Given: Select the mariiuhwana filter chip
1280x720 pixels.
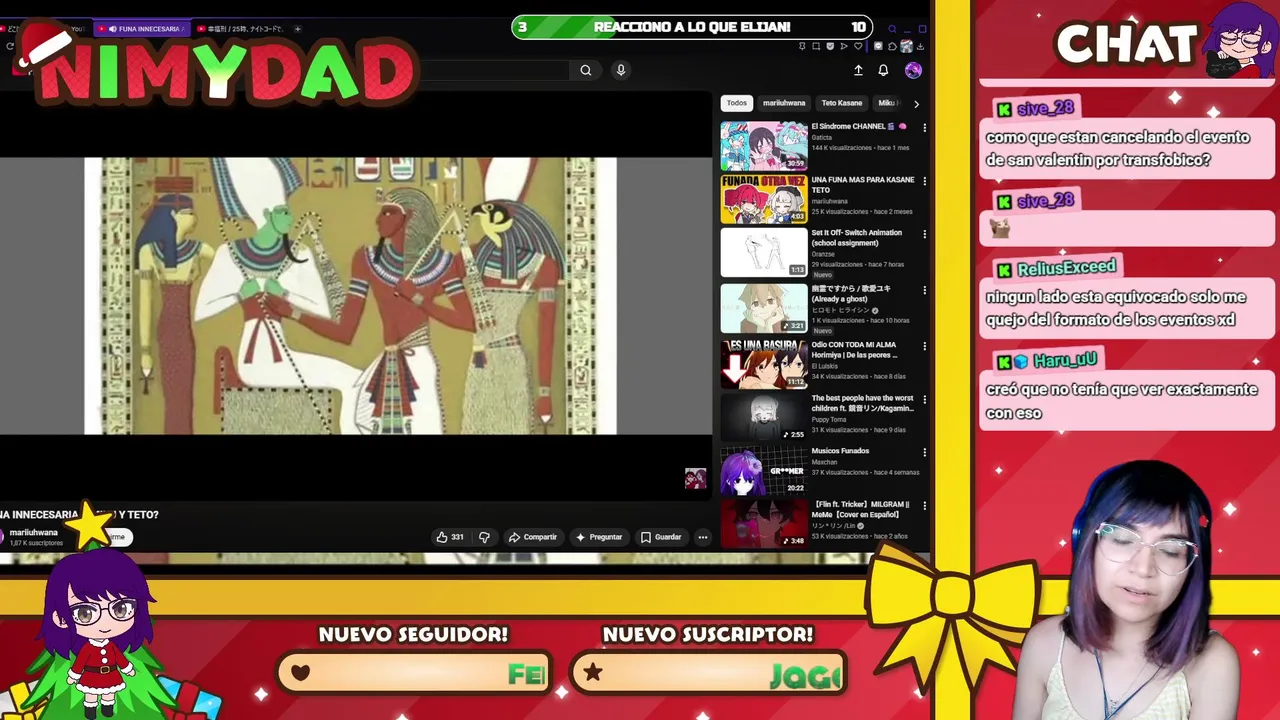Looking at the screenshot, I should coord(784,103).
